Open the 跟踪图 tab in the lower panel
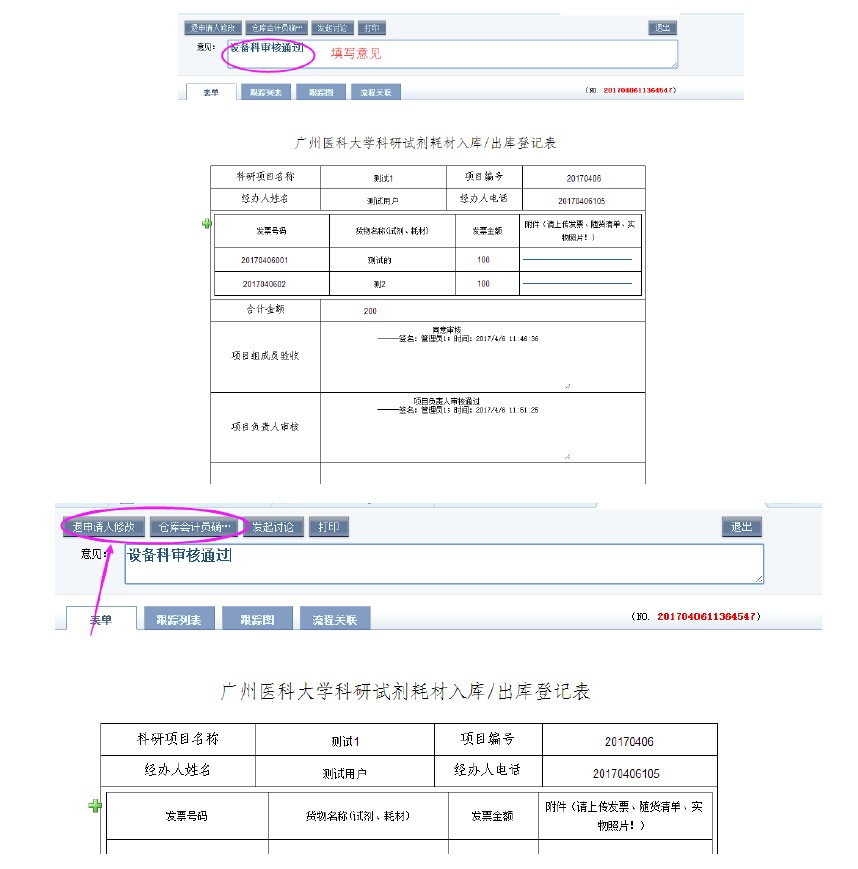The width and height of the screenshot is (858, 869). (257, 619)
